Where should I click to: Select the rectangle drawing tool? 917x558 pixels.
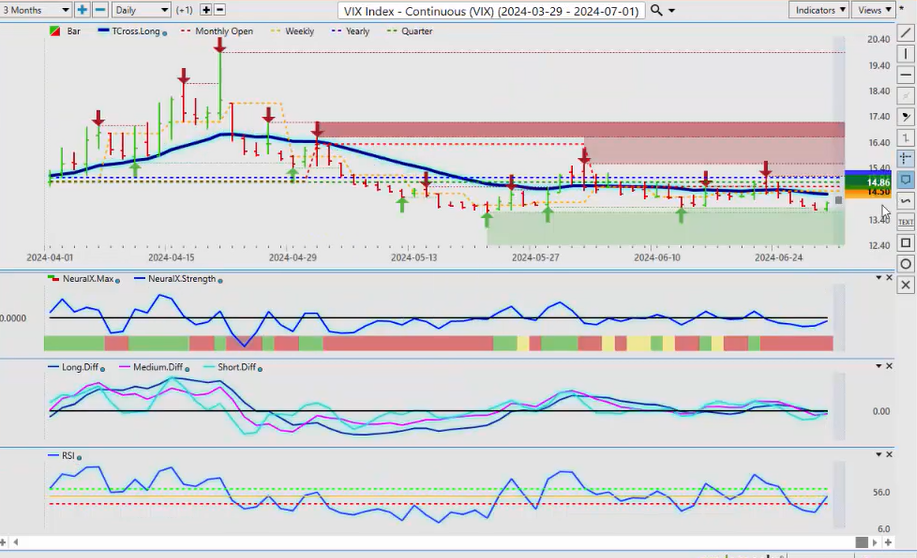(x=905, y=243)
